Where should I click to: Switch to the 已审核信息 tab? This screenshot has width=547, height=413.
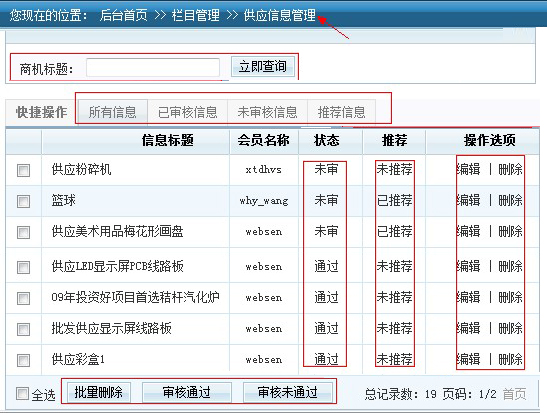point(188,112)
